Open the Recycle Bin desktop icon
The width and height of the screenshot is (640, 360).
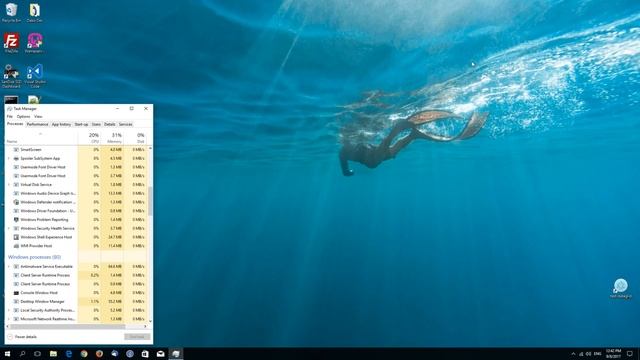point(11,12)
